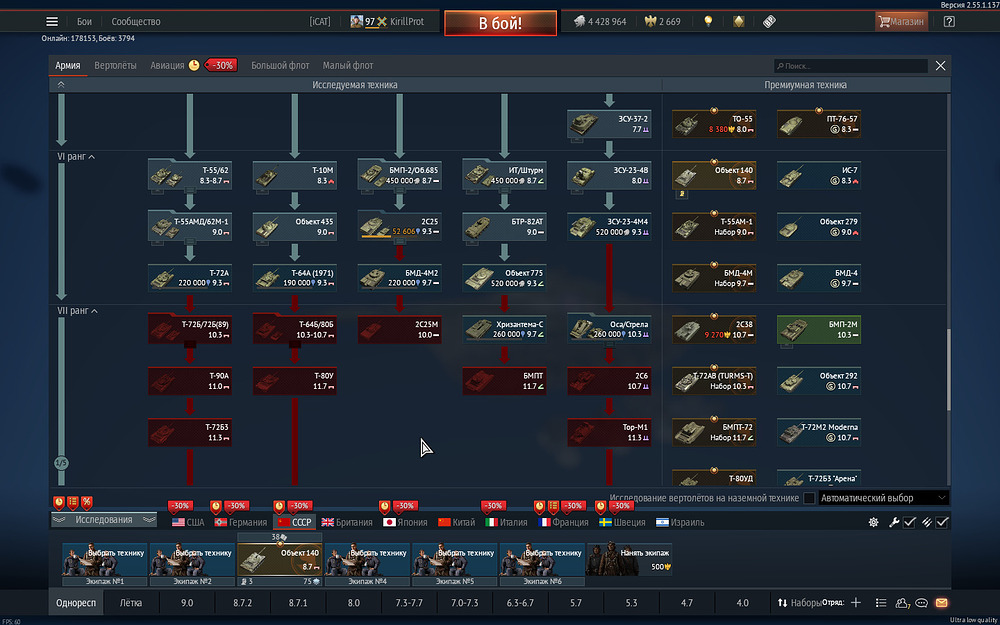Toggle the auto-ammo checkbox beside bullets

[942, 522]
